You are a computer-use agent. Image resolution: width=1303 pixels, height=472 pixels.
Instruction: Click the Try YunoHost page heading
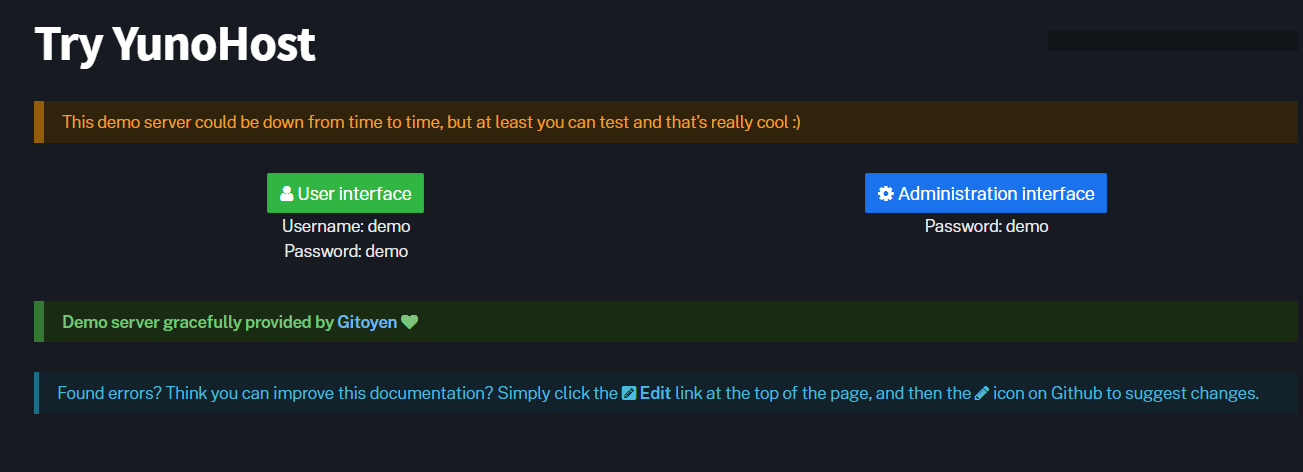click(x=175, y=45)
